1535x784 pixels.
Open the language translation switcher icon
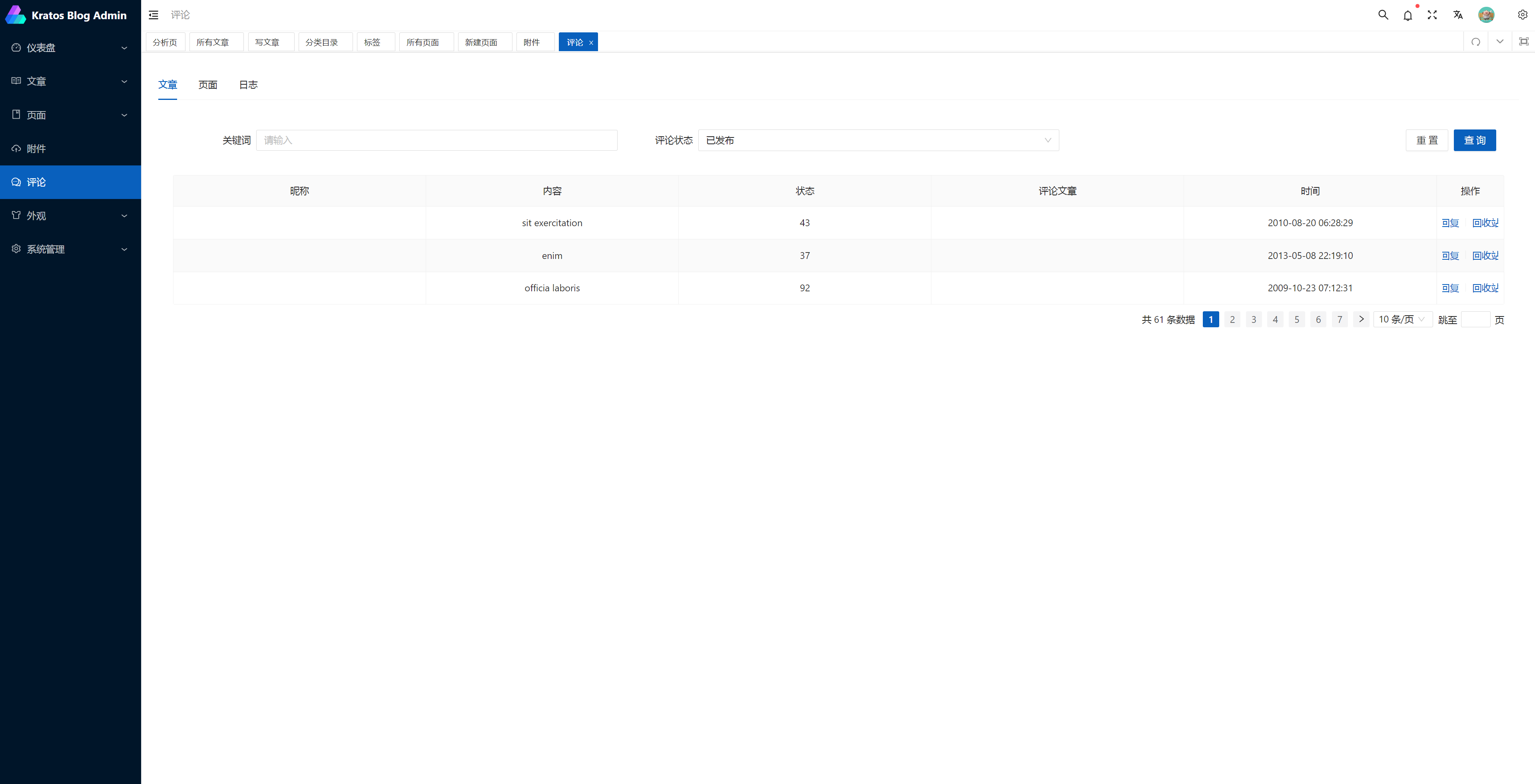pos(1457,15)
